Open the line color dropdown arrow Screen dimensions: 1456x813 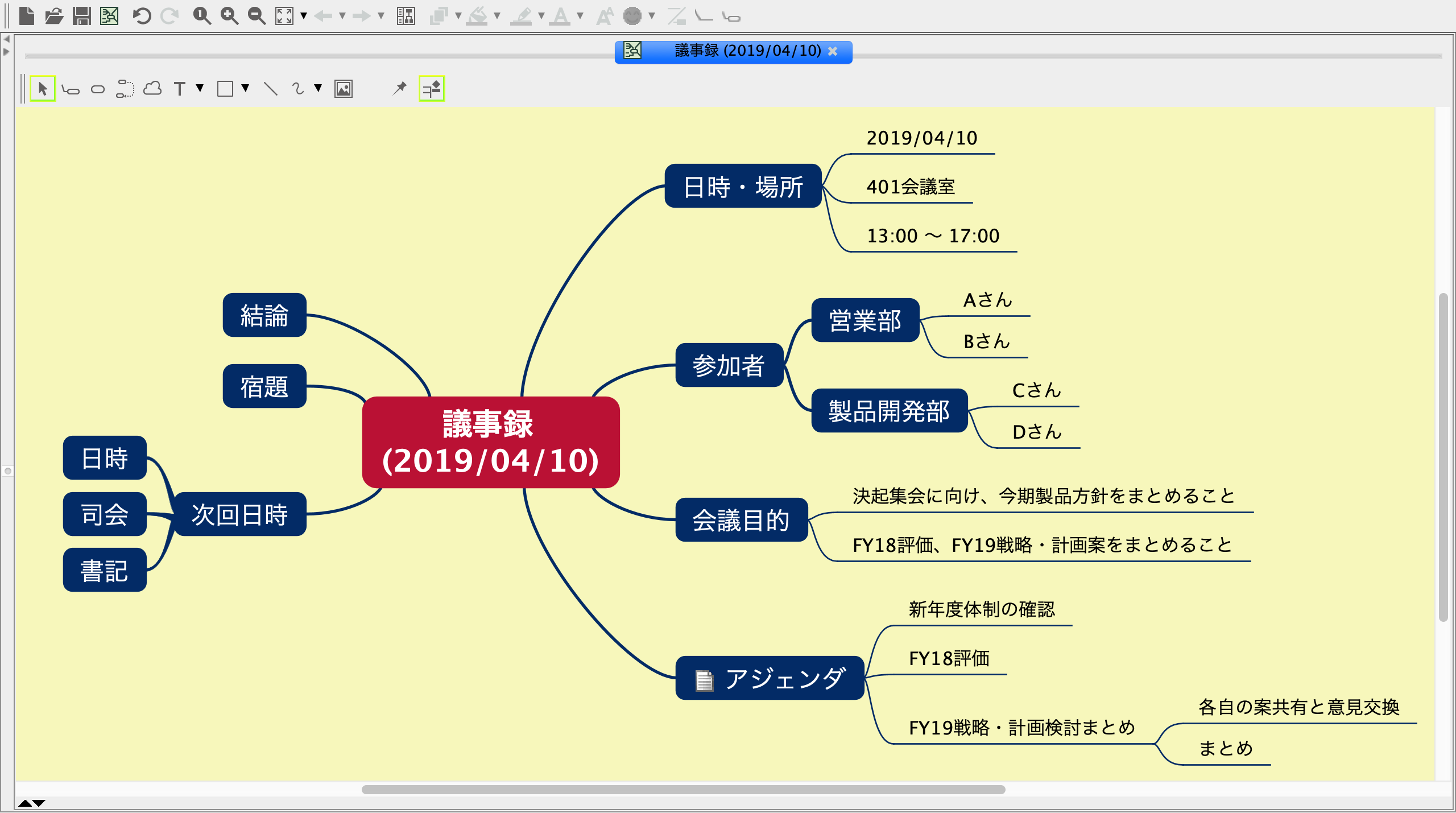click(x=541, y=16)
